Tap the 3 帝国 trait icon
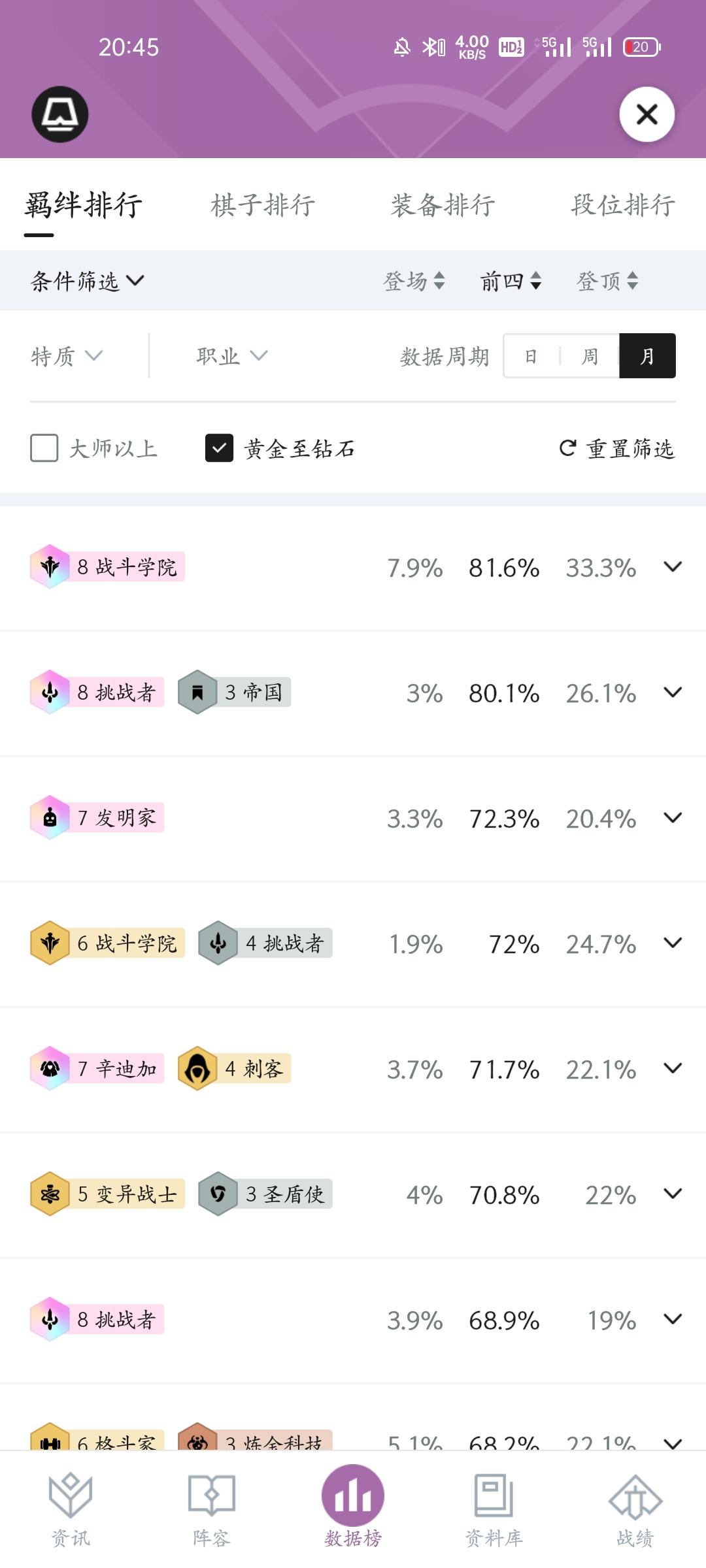This screenshot has height=1568, width=706. [x=197, y=692]
